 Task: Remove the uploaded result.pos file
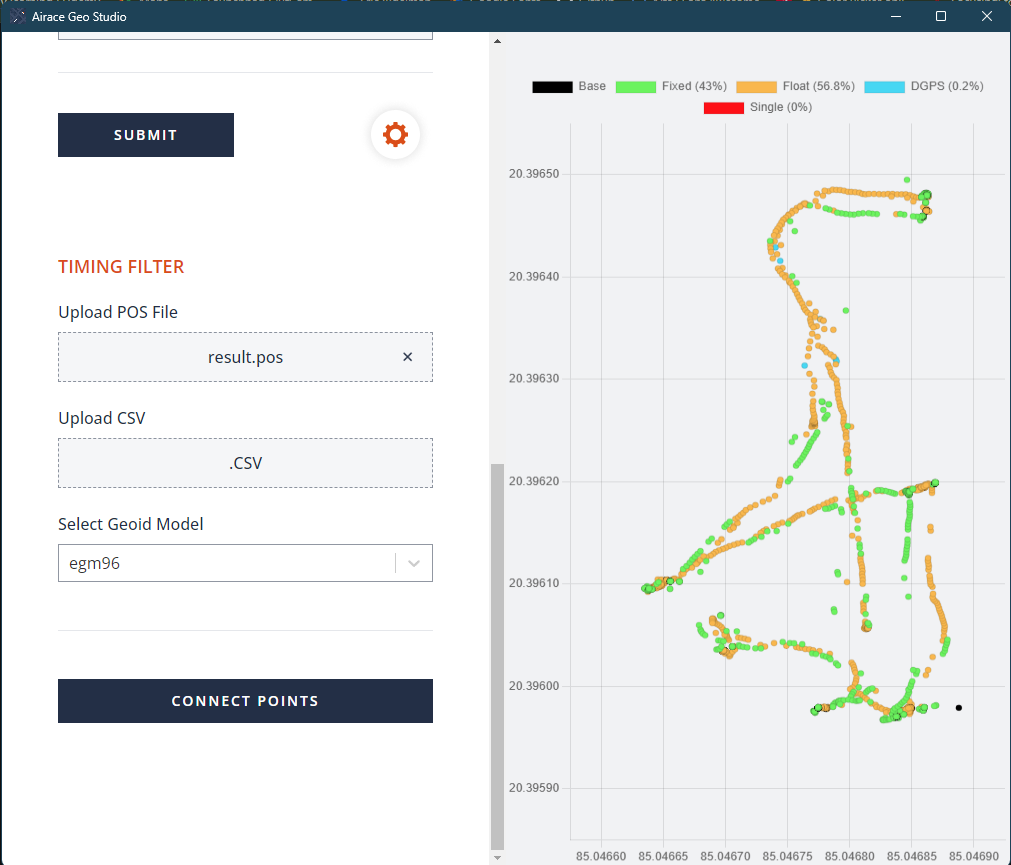[x=407, y=357]
